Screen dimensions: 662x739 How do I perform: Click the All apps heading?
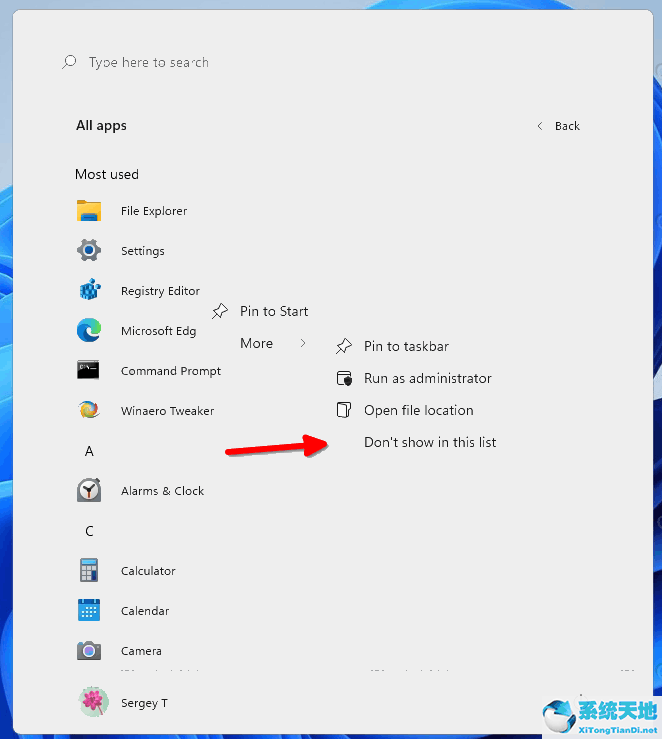click(101, 126)
